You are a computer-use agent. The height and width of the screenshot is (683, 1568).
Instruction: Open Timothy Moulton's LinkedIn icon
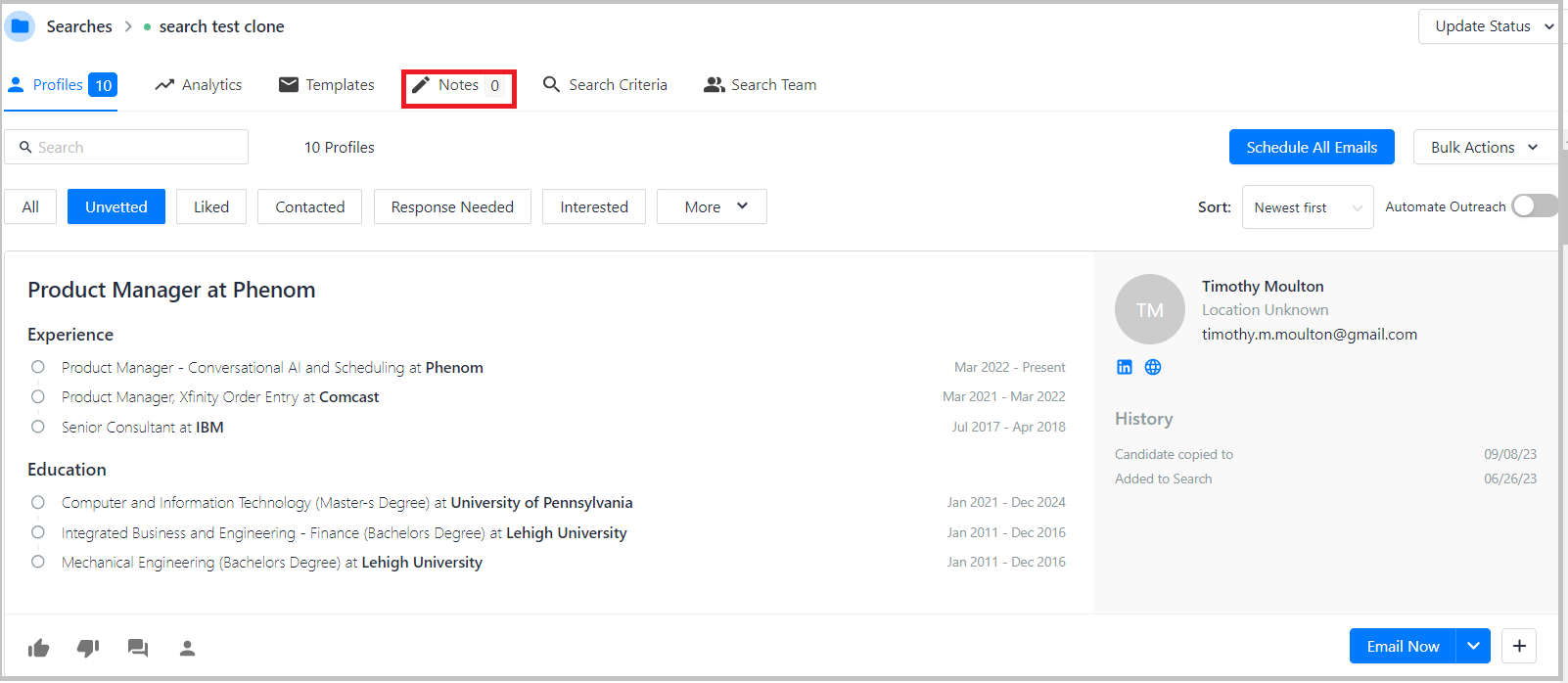(x=1125, y=367)
